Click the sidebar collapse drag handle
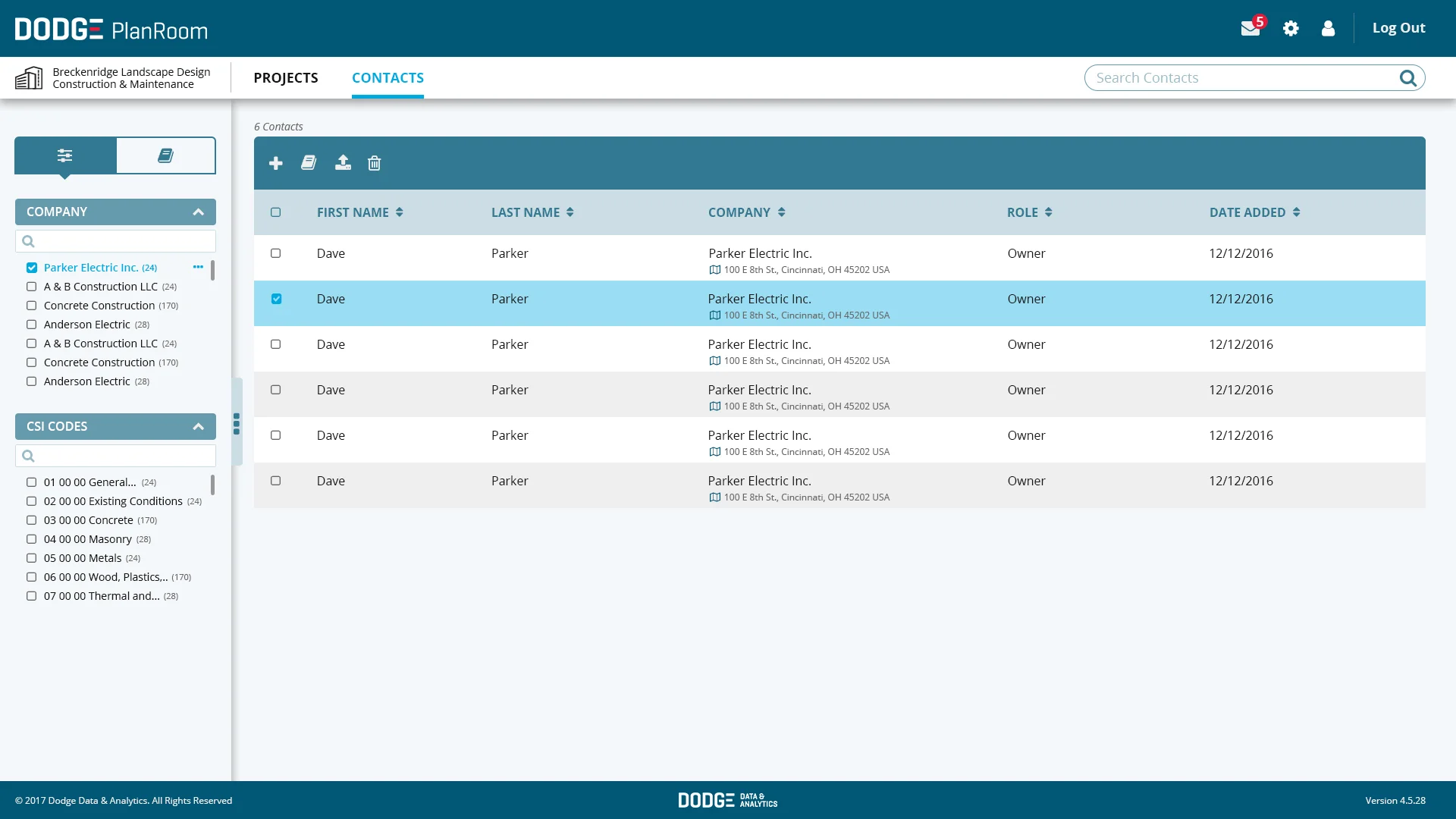Image resolution: width=1456 pixels, height=819 pixels. tap(237, 423)
